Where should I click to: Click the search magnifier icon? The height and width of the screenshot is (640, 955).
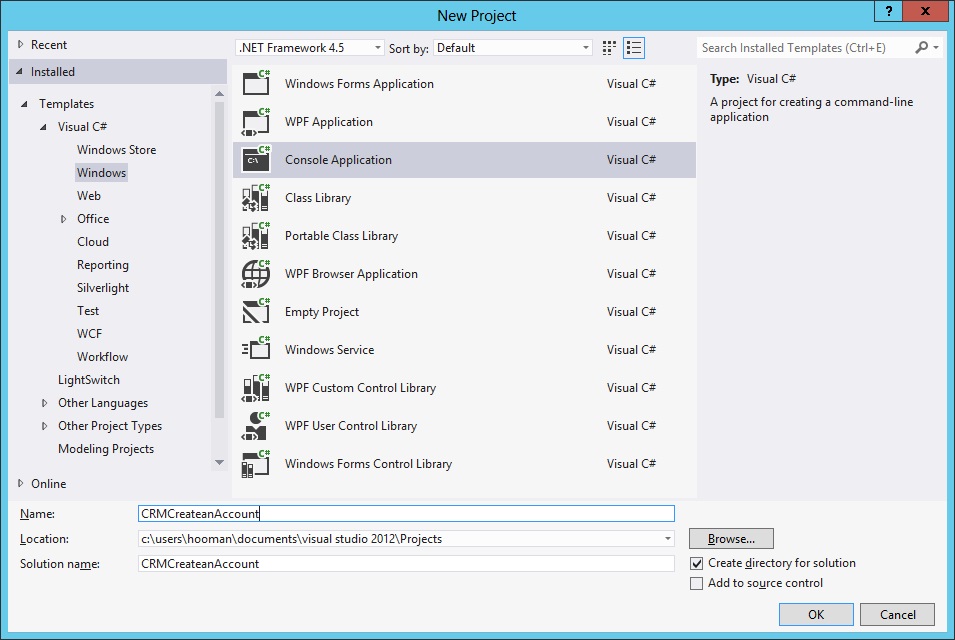pyautogui.click(x=922, y=47)
